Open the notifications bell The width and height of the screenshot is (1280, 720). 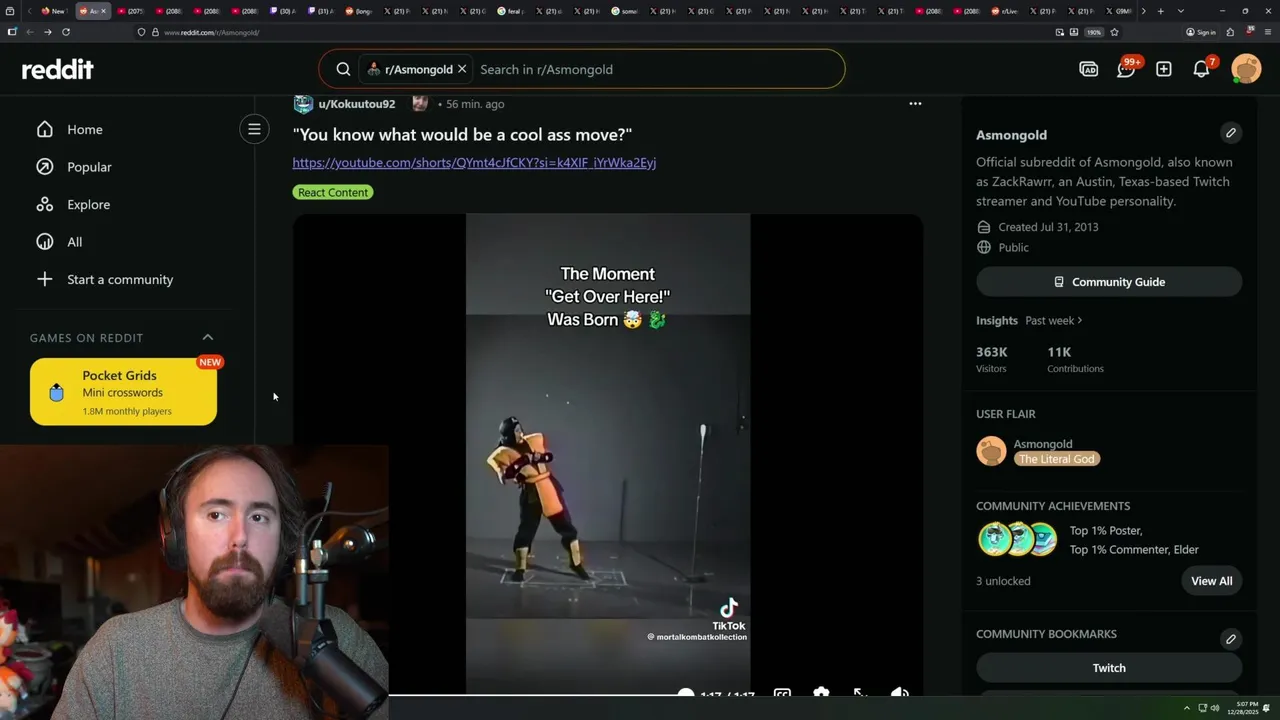pyautogui.click(x=1202, y=69)
